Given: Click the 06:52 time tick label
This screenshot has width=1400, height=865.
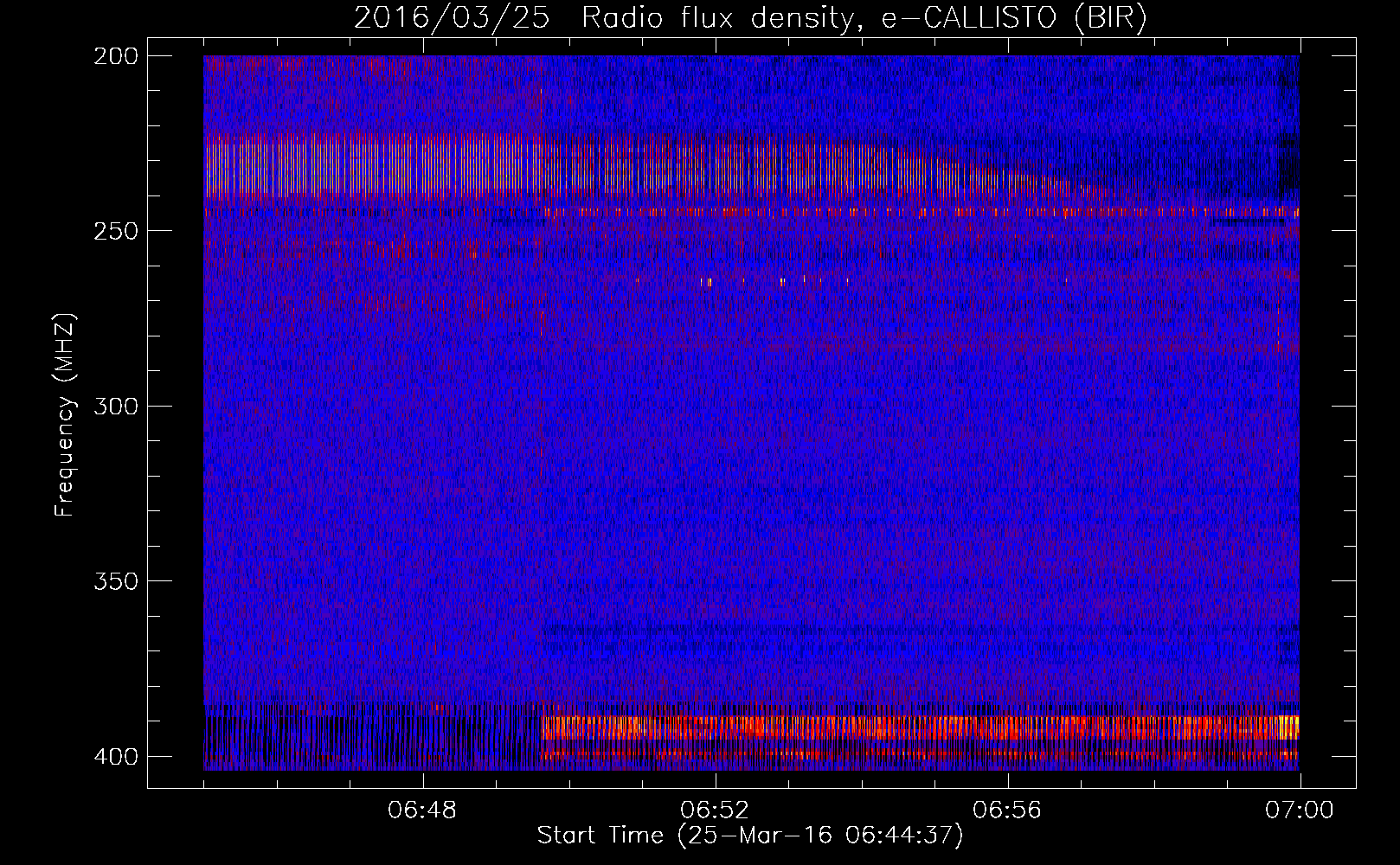Looking at the screenshot, I should point(715,811).
